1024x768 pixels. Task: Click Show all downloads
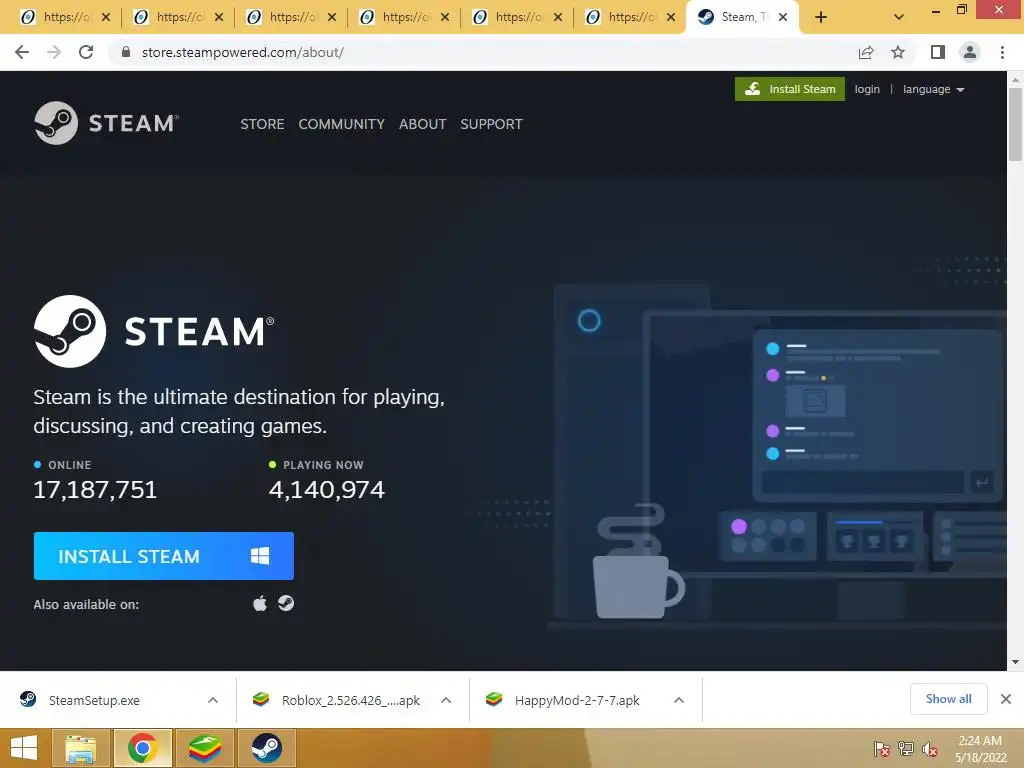pos(948,699)
